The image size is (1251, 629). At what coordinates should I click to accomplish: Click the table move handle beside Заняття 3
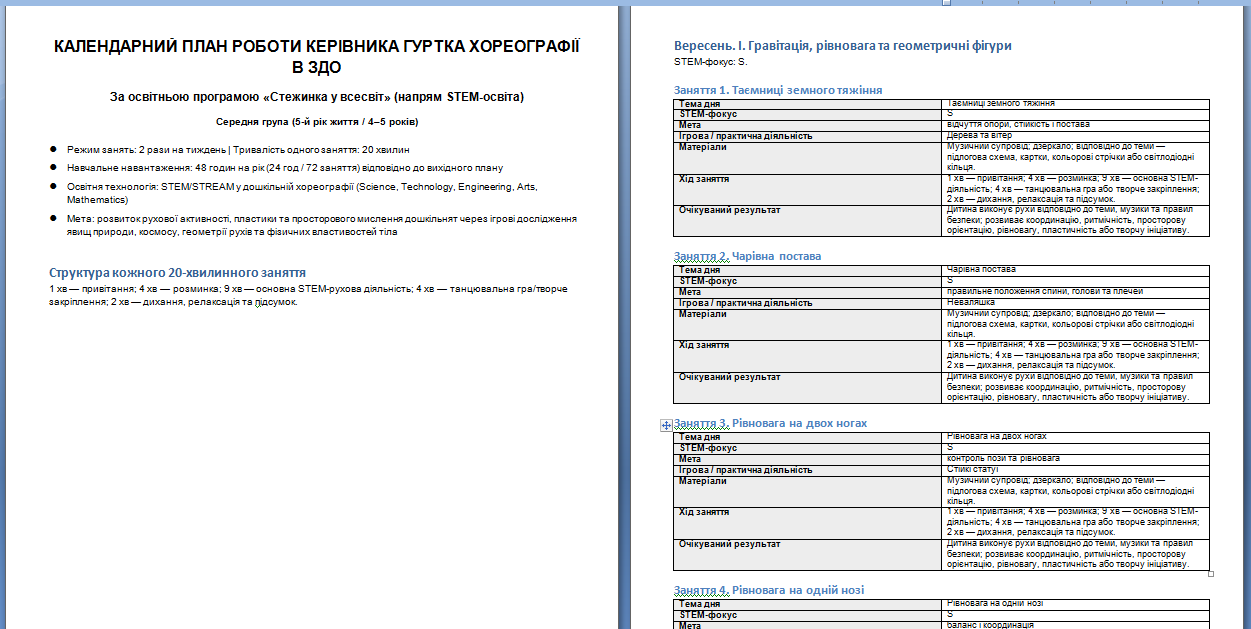[666, 425]
